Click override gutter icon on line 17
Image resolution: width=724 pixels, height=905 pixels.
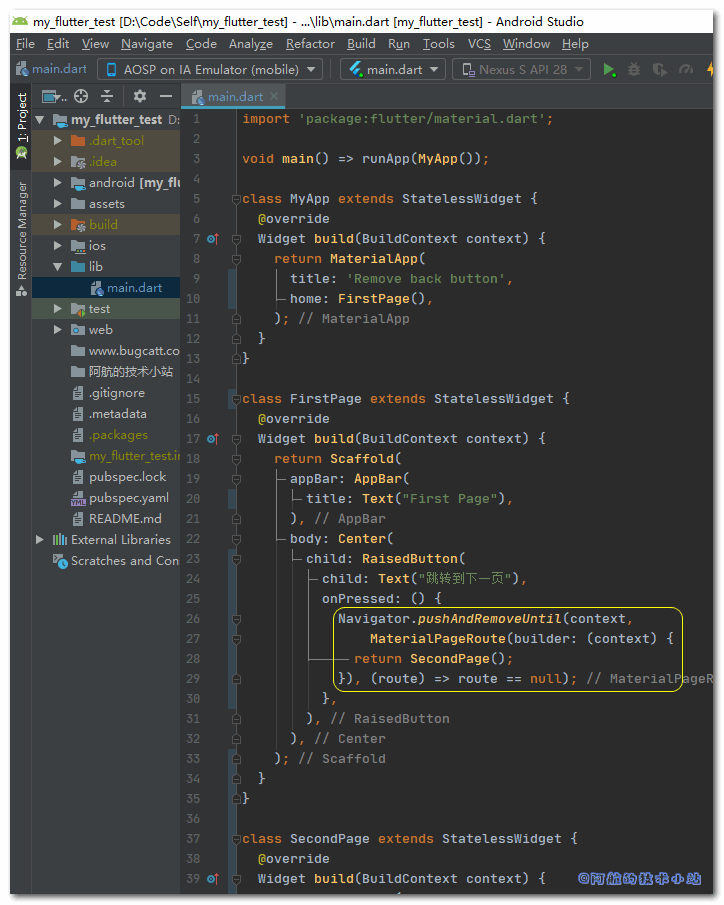(212, 439)
